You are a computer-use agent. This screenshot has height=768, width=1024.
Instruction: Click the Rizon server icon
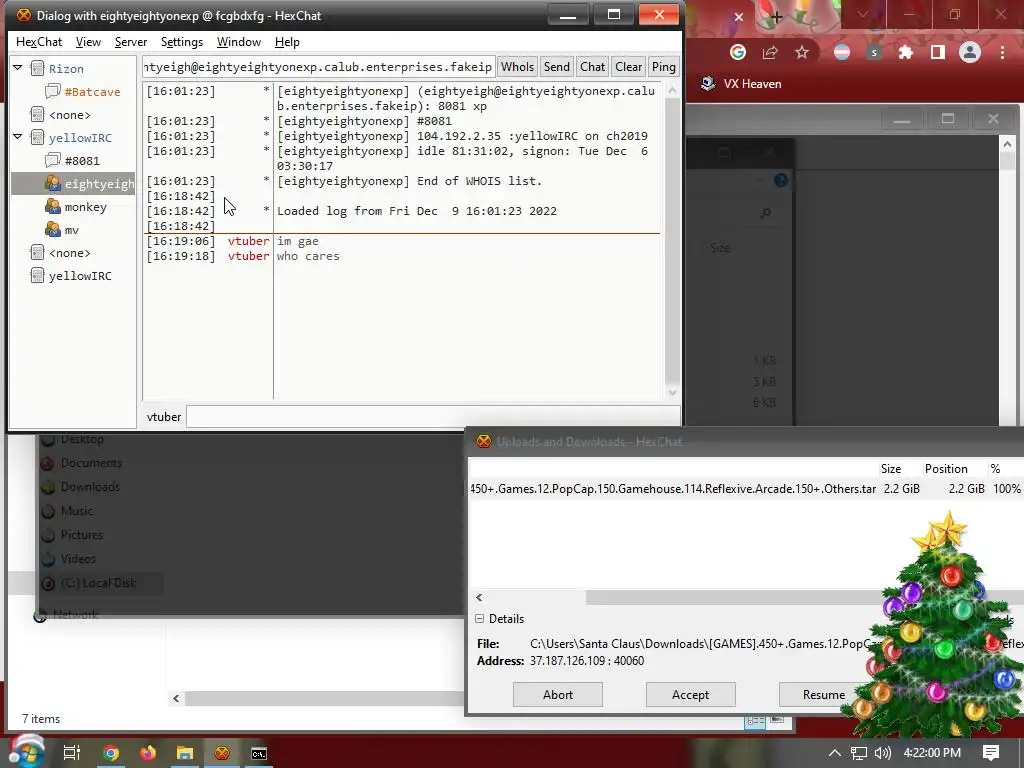[37, 69]
